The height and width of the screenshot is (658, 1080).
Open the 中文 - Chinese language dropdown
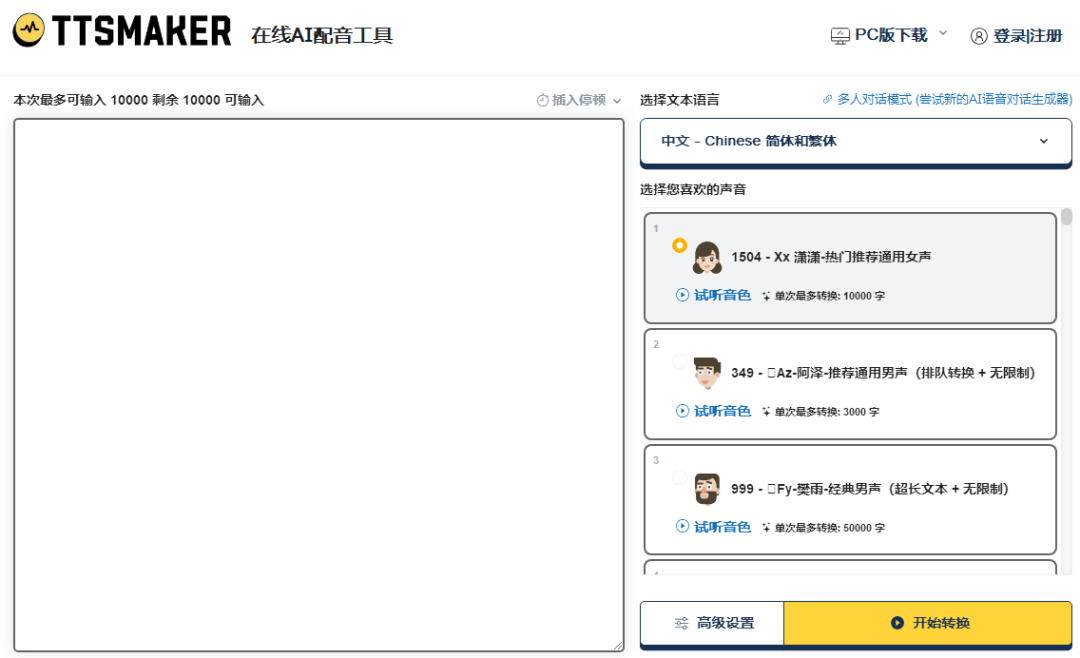click(855, 141)
